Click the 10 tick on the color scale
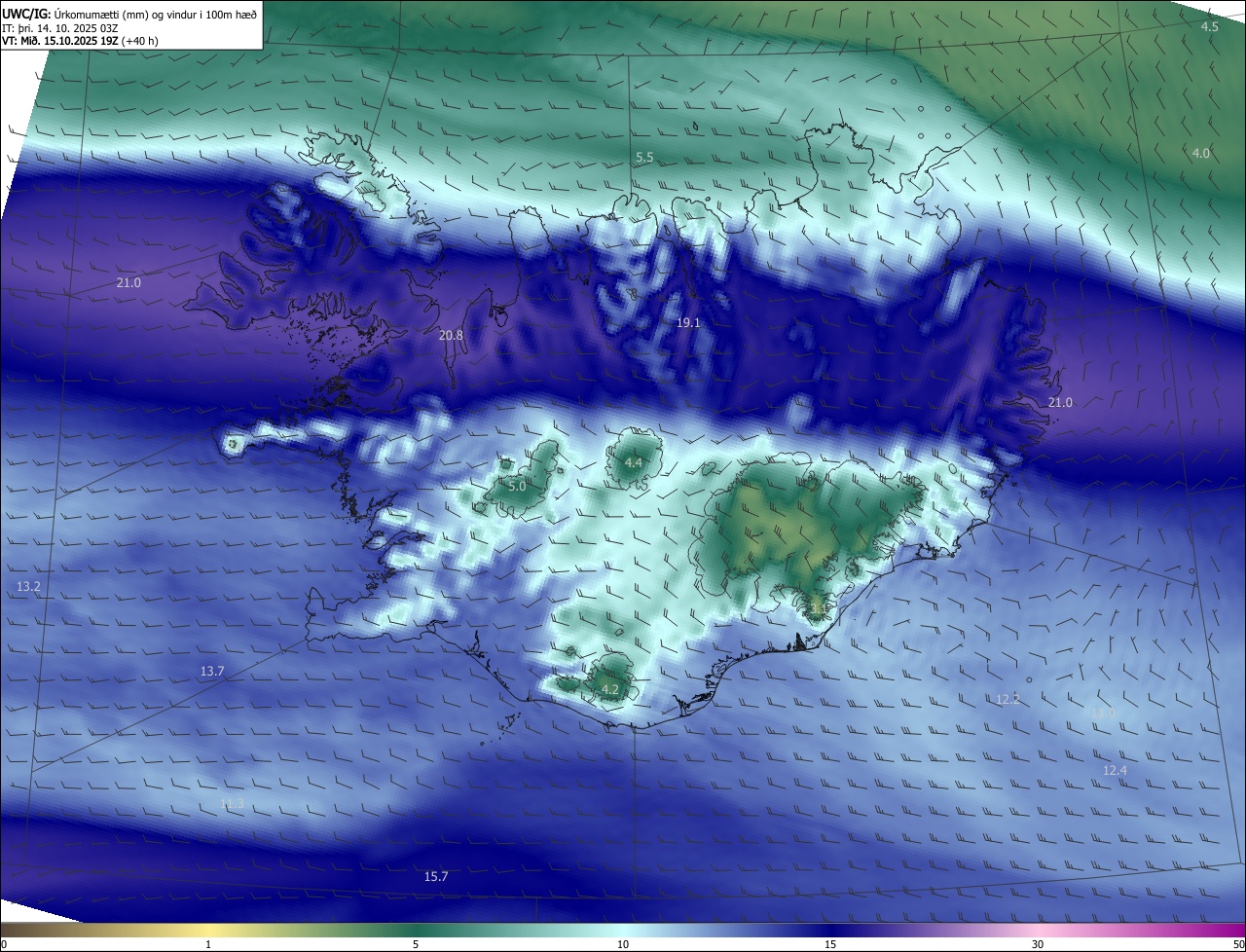 tap(623, 944)
